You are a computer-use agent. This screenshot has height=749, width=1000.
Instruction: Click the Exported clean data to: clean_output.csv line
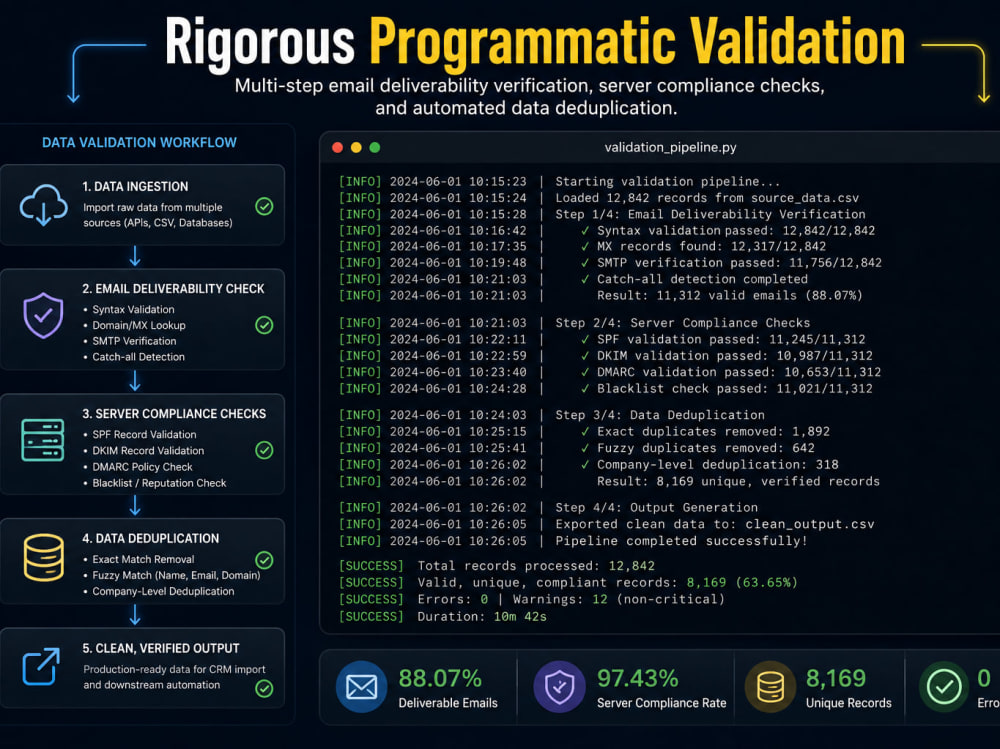click(715, 524)
